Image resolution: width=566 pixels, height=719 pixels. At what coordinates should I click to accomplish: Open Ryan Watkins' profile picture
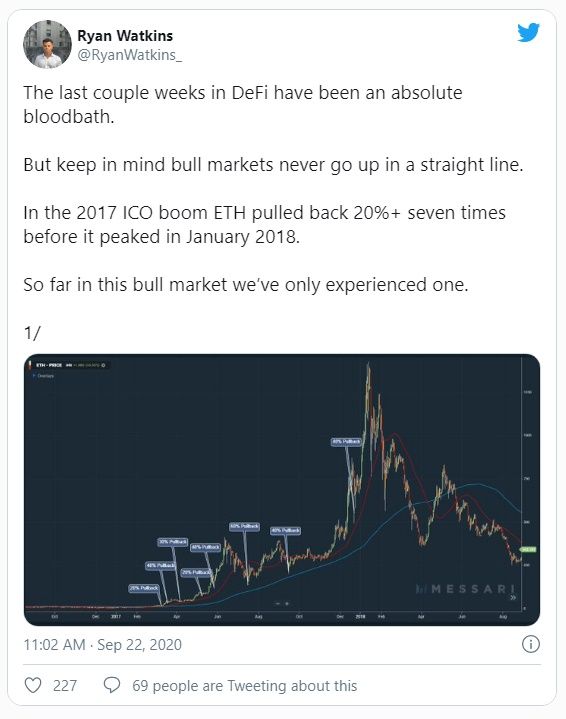tap(47, 44)
